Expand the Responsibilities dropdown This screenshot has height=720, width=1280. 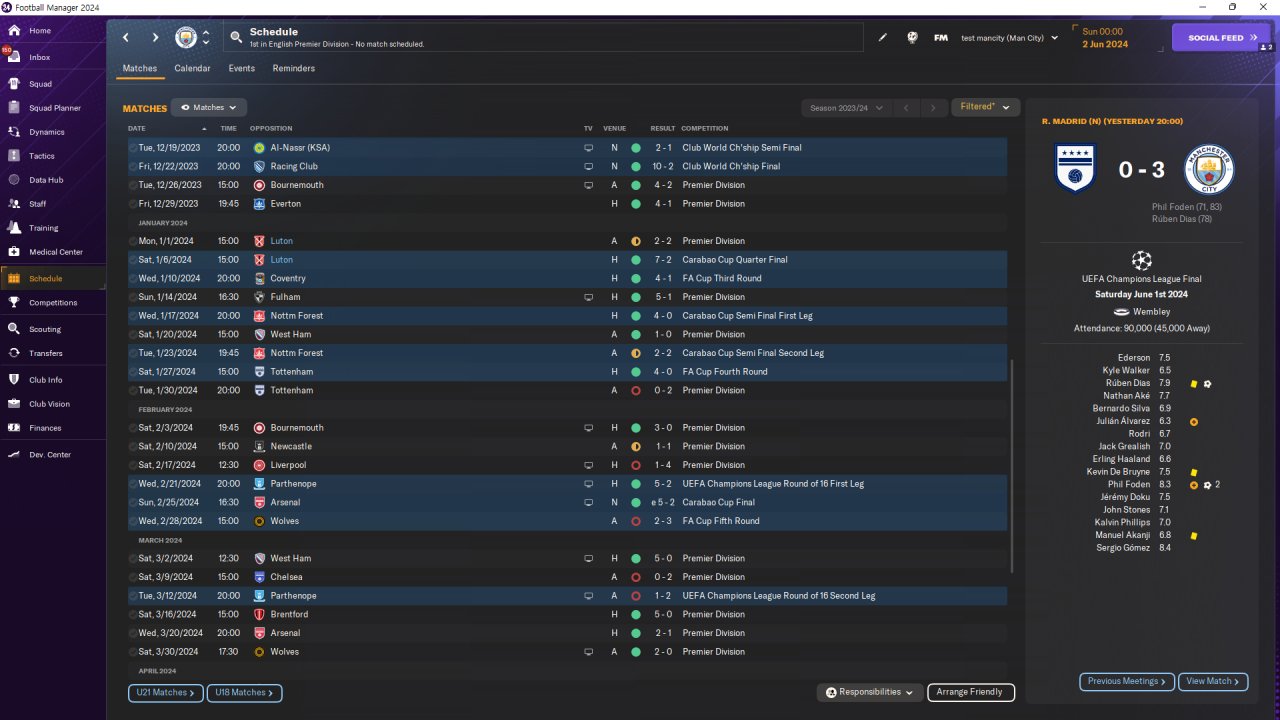pos(869,692)
